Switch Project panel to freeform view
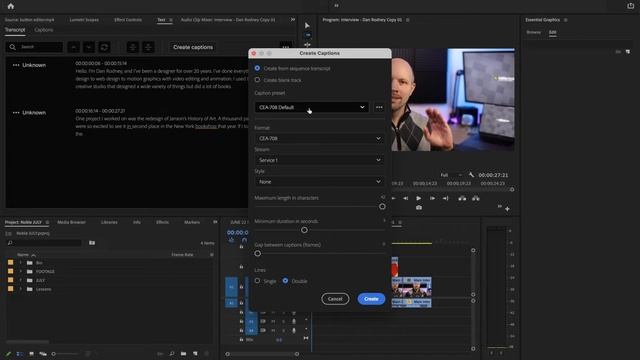The image size is (640, 360). (x=43, y=354)
